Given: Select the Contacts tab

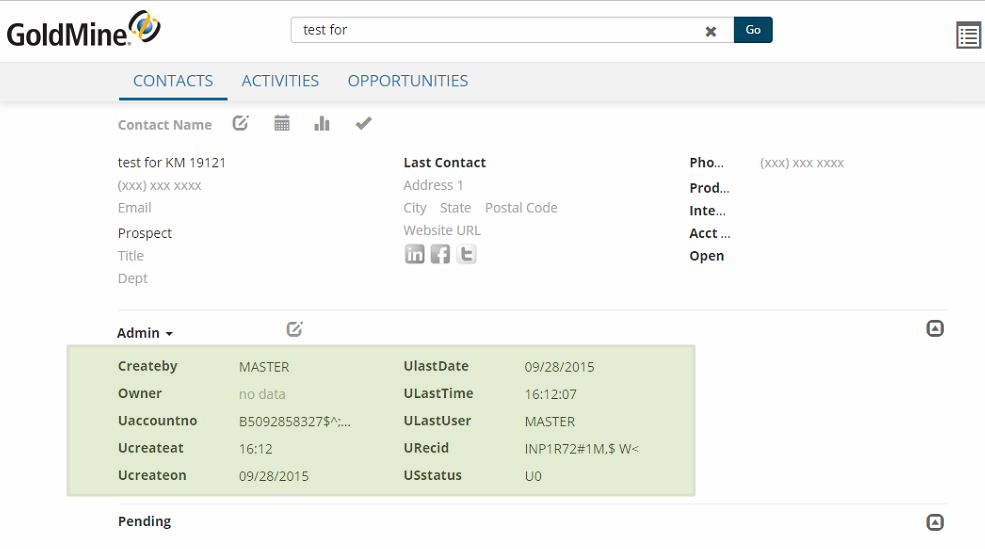Looking at the screenshot, I should pos(173,81).
